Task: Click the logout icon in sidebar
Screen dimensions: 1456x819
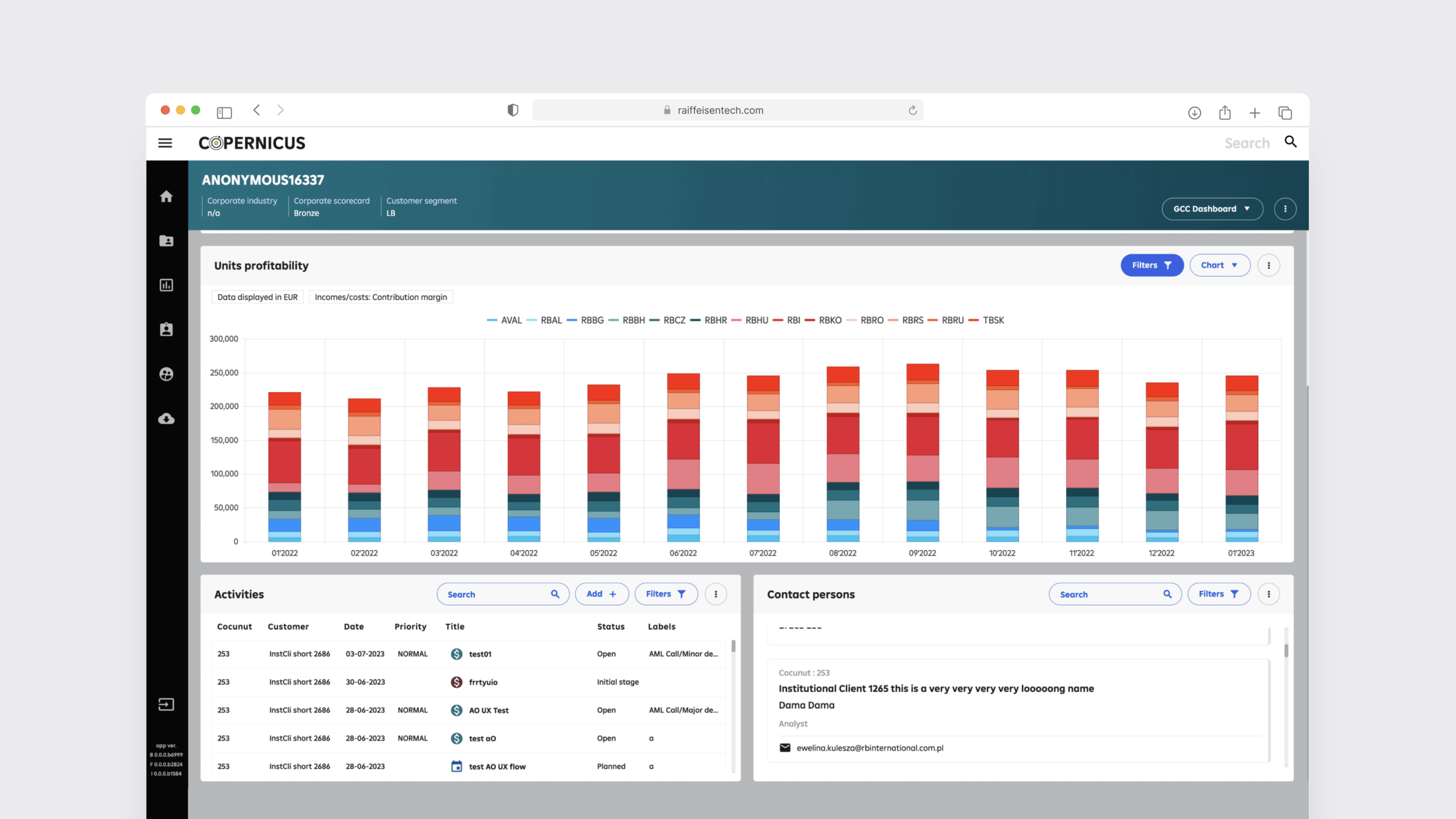Action: pos(166,704)
